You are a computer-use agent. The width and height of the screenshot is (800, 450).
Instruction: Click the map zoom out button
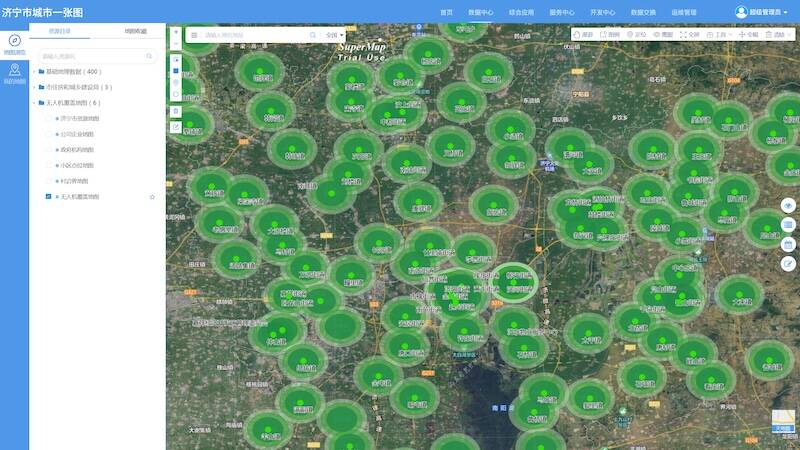[176, 44]
